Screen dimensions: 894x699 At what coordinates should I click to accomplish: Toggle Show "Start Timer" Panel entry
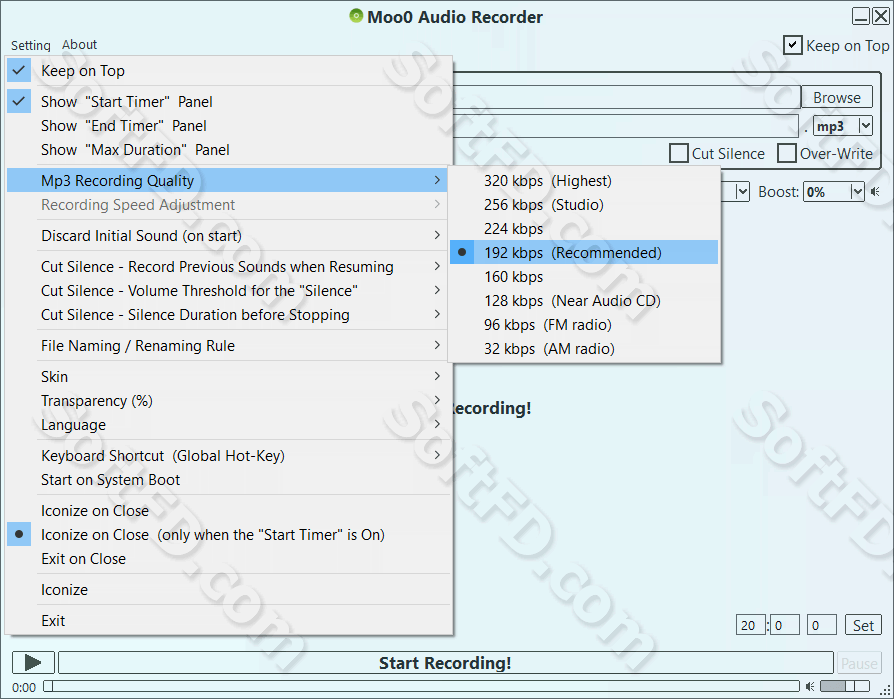(228, 101)
